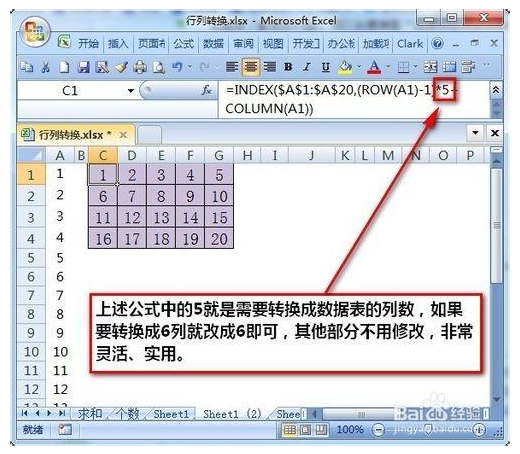
Task: Click the Print icon in toolbar
Action: point(140,67)
